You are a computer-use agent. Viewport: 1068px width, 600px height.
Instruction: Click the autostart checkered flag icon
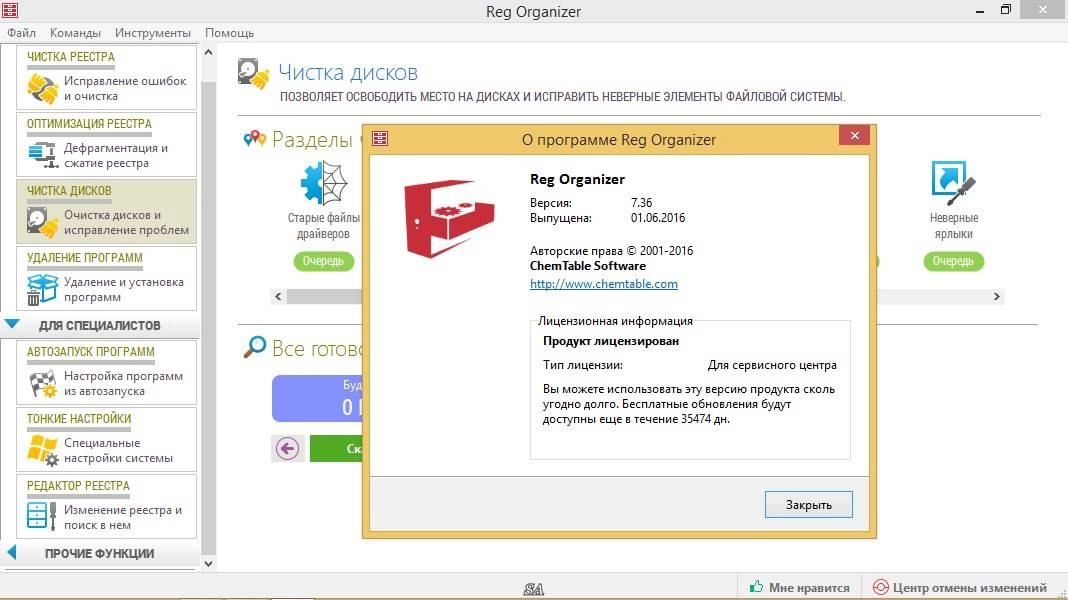(42, 383)
